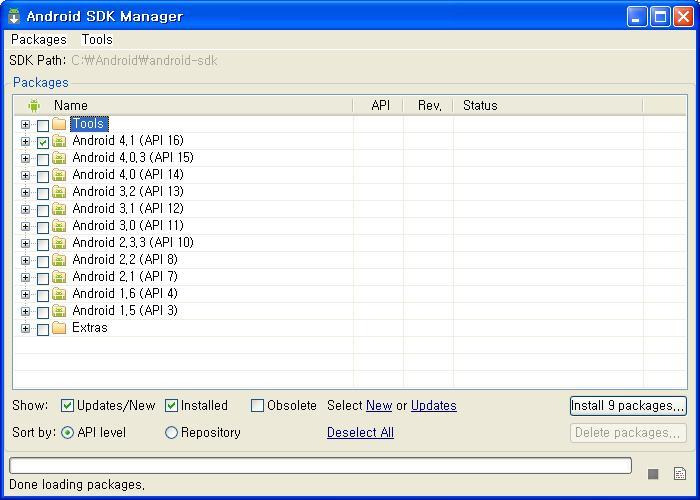This screenshot has width=700, height=500.
Task: Check the Extras checkbox
Action: coord(43,329)
